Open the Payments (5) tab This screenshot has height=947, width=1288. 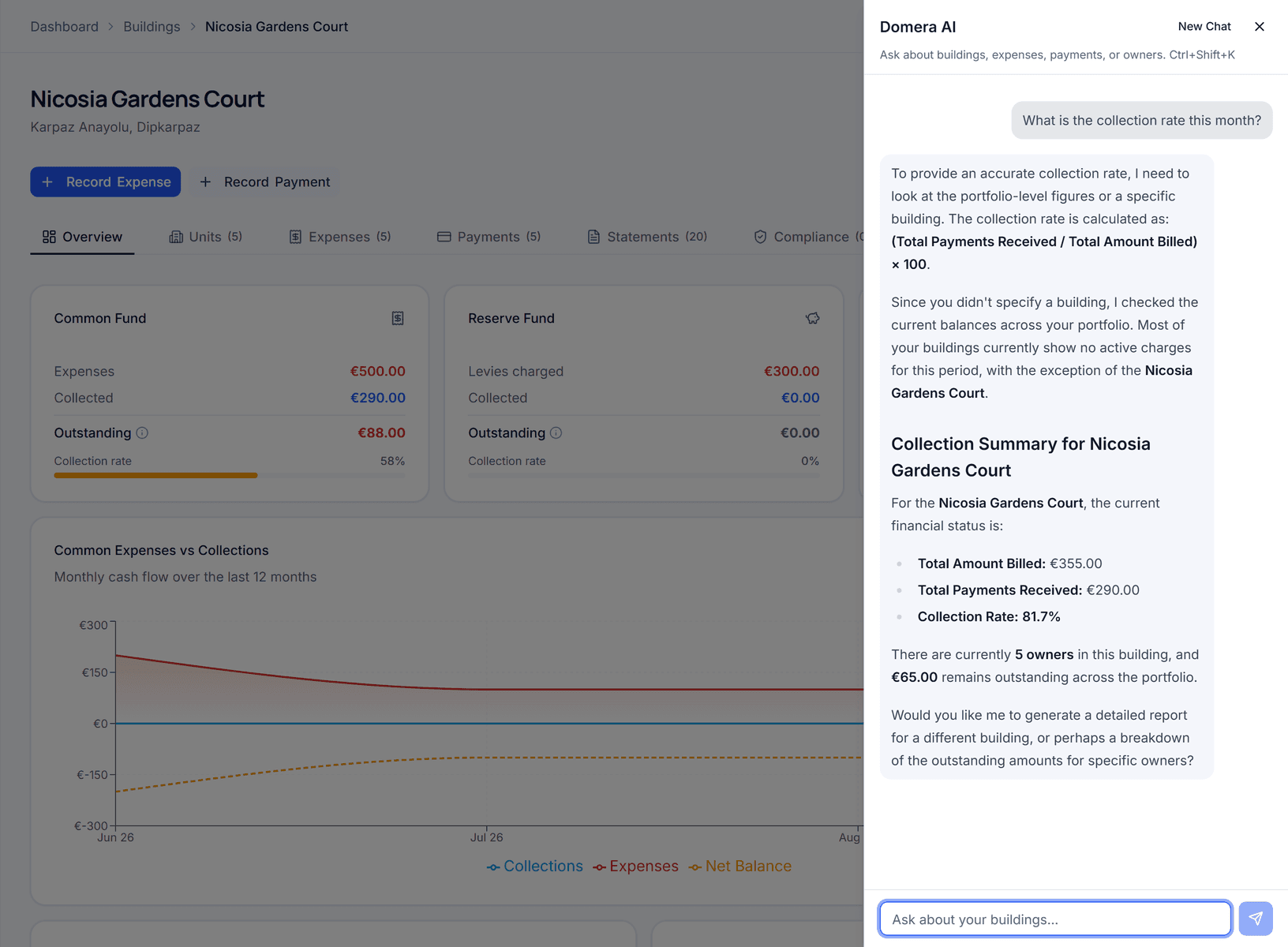point(489,237)
